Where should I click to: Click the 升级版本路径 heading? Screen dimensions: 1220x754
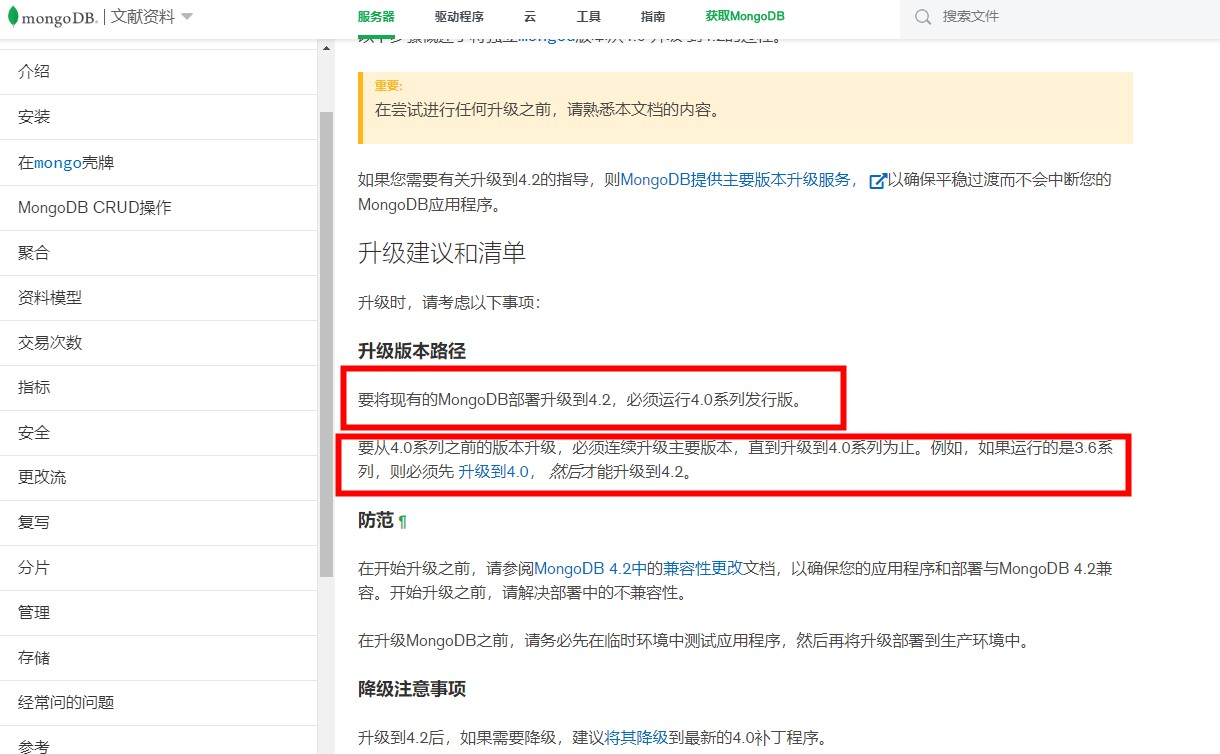point(412,351)
